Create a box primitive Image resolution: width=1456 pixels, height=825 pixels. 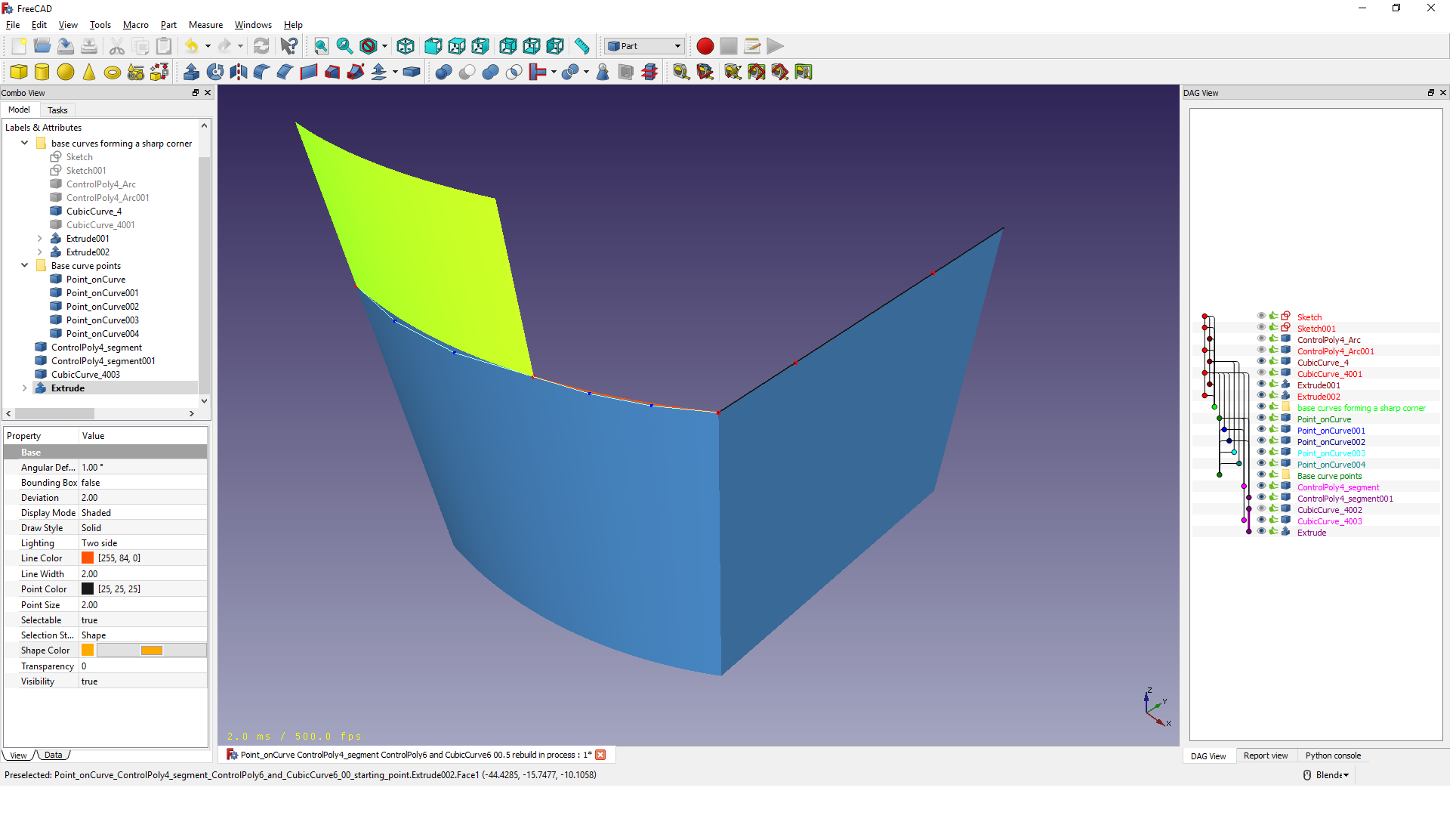[19, 72]
